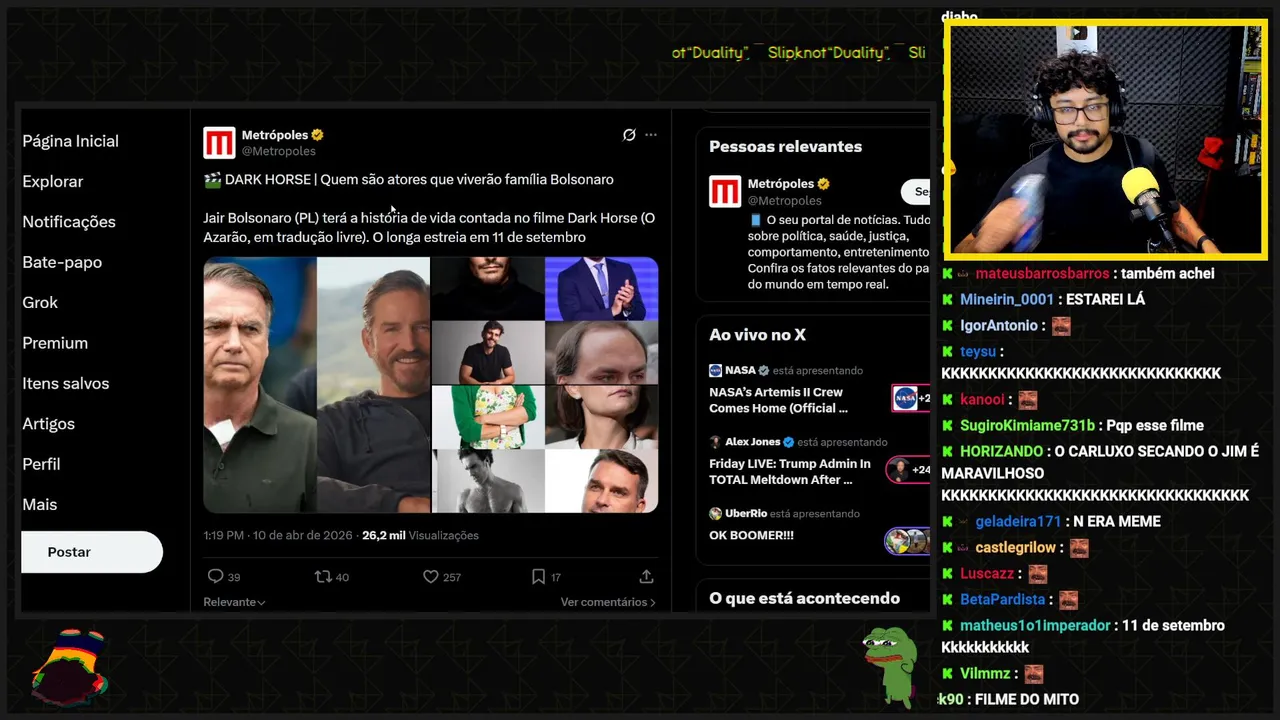The image size is (1280, 720).
Task: Click the NASA small profile icon
Action: pos(715,370)
